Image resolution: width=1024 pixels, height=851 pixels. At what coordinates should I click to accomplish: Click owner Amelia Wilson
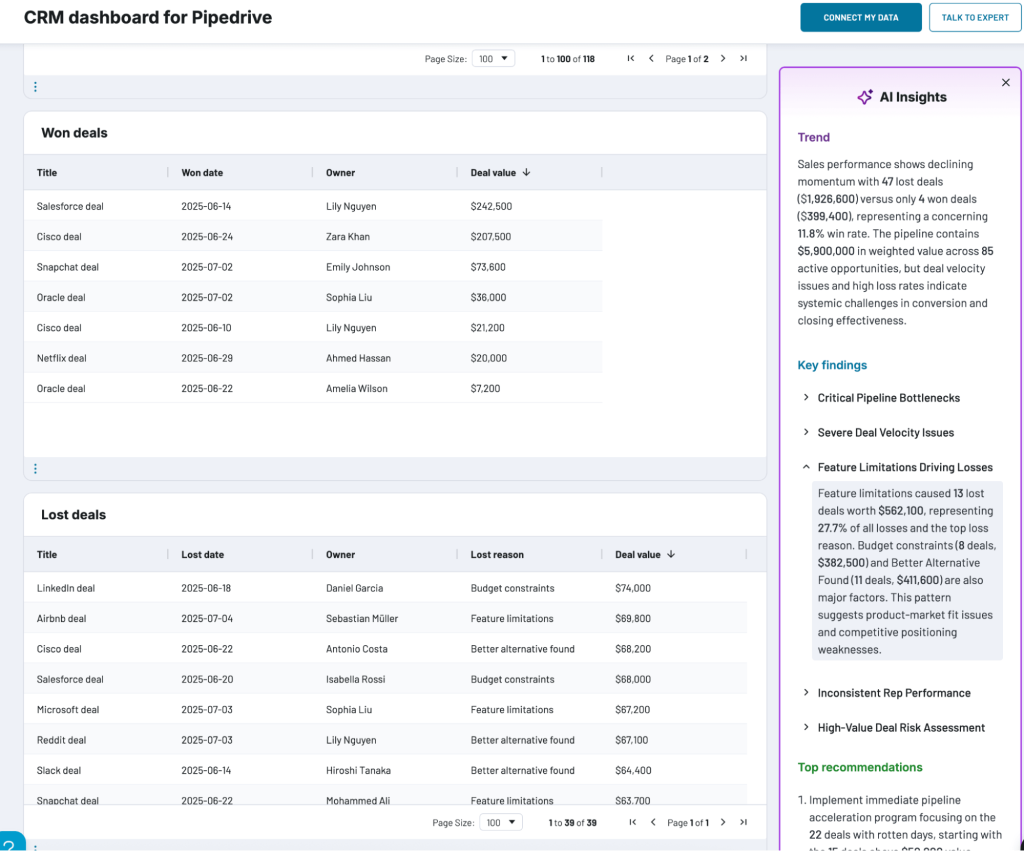(x=357, y=389)
